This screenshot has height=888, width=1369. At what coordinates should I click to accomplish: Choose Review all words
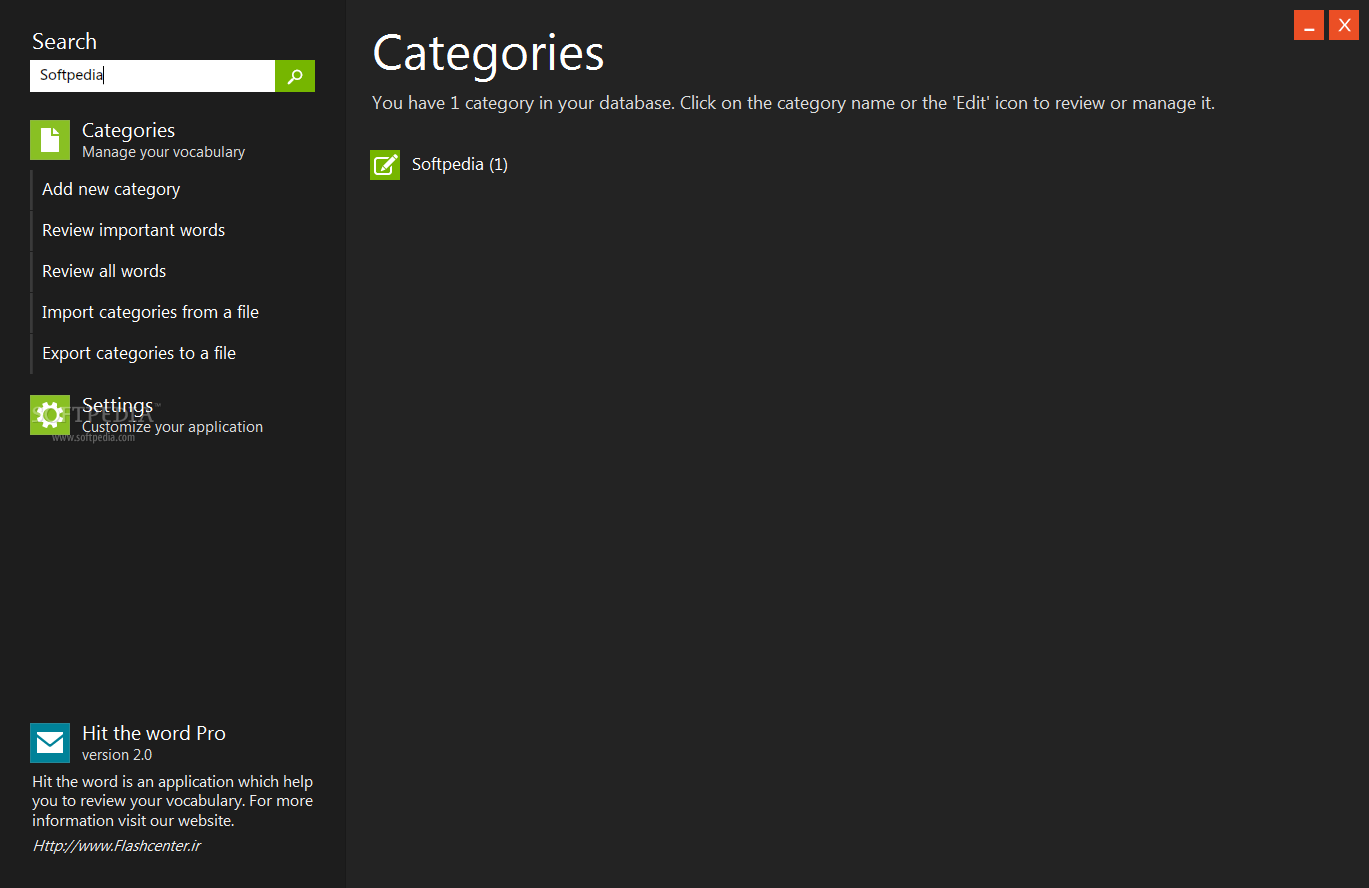click(104, 272)
